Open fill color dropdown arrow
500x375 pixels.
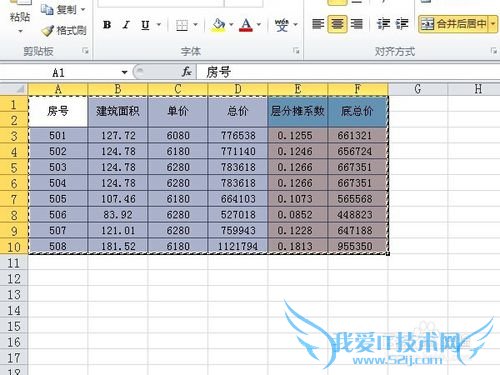(231, 25)
